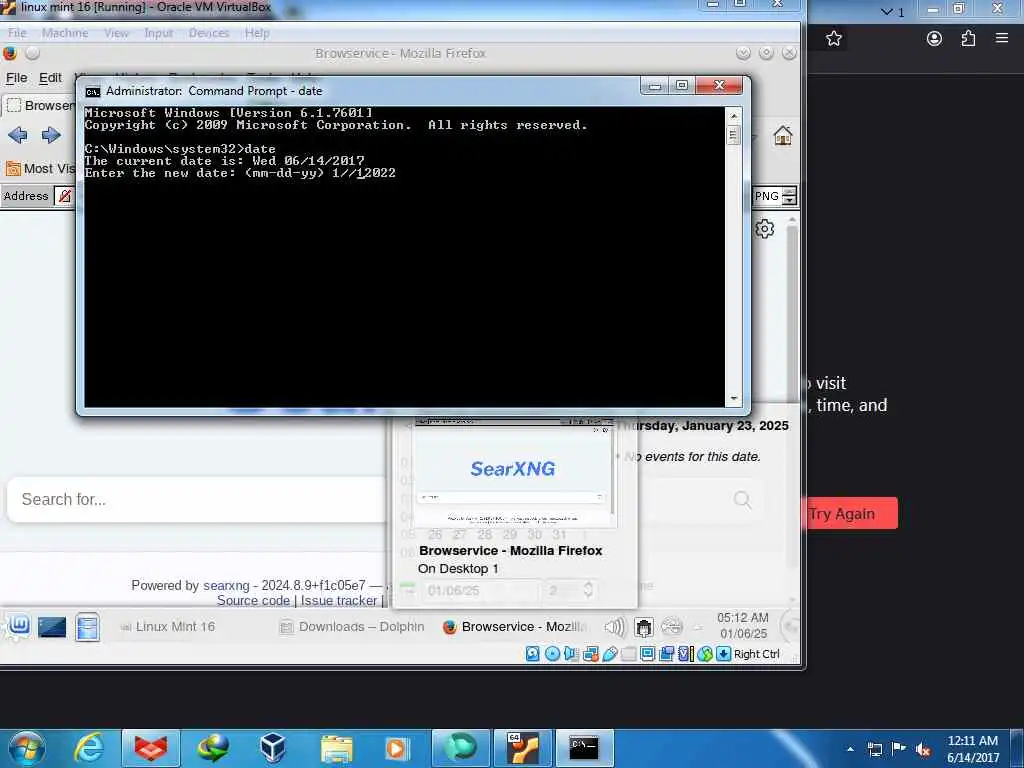
Task: Click VirtualBox optical disc status icon
Action: tap(552, 654)
